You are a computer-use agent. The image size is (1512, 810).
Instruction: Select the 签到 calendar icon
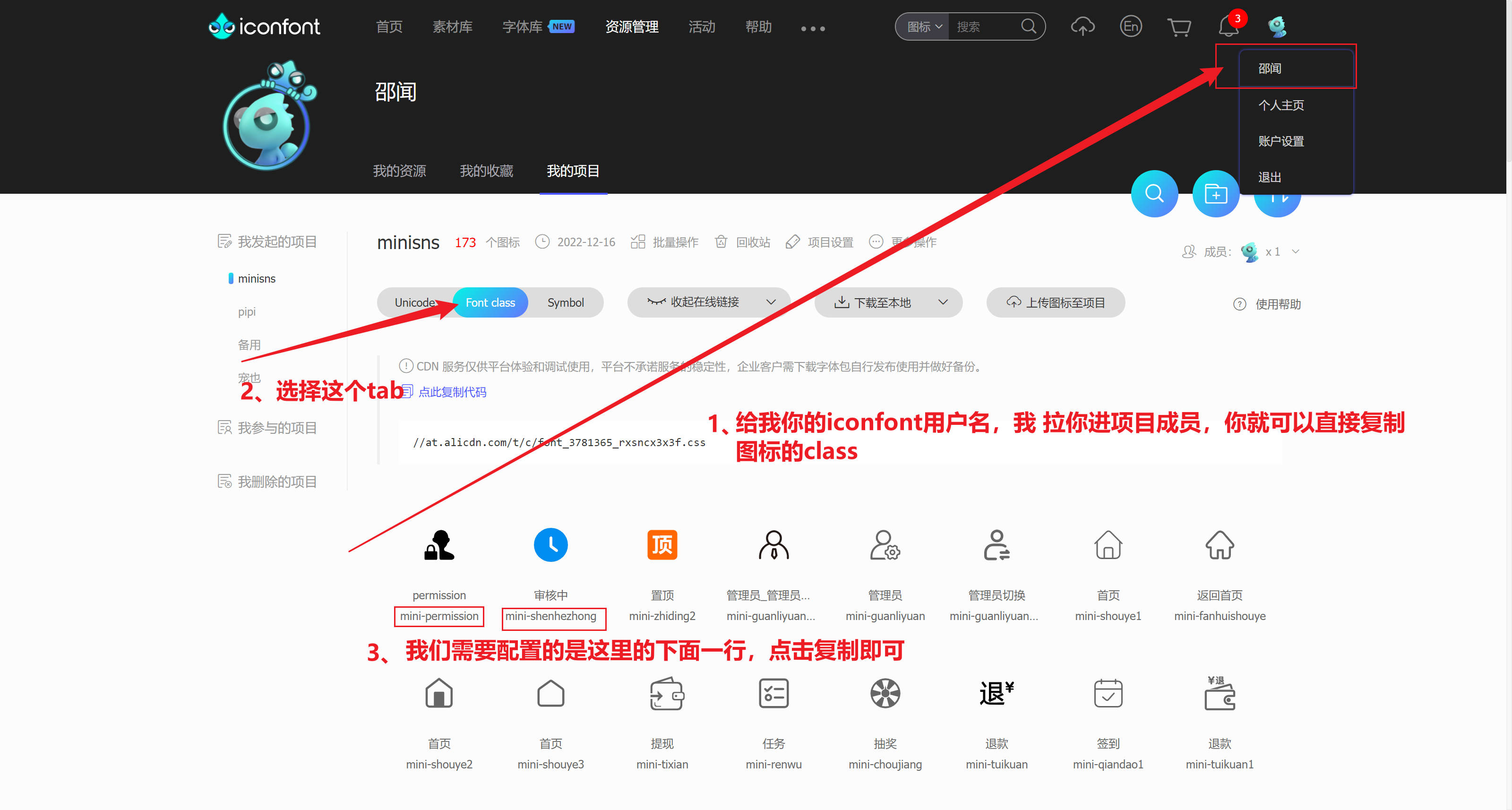tap(1108, 694)
